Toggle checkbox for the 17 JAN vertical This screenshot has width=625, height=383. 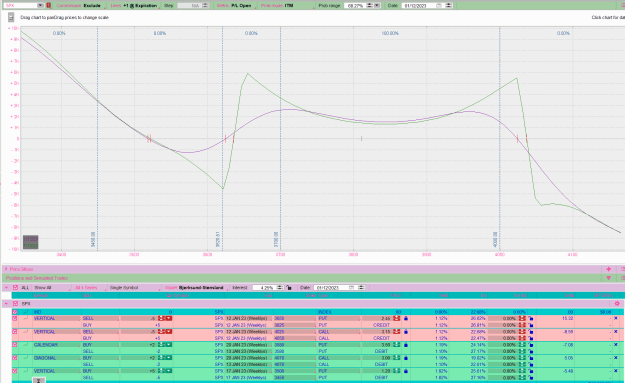click(x=15, y=371)
